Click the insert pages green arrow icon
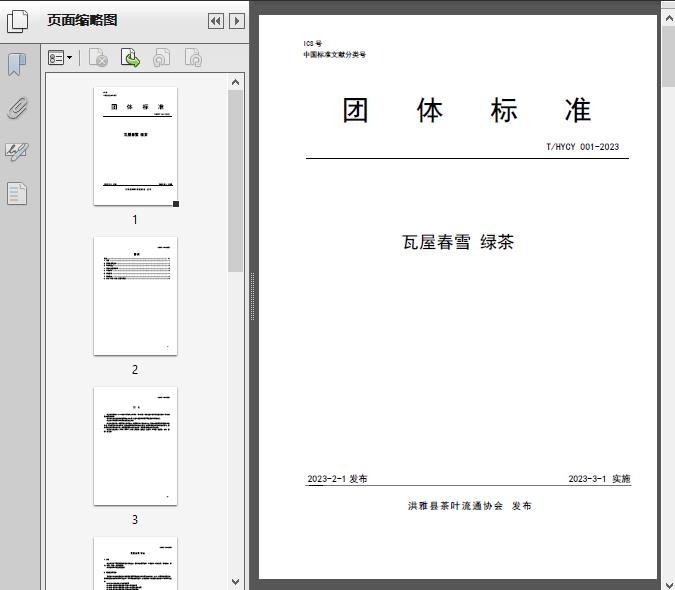The image size is (675, 590). click(x=130, y=58)
